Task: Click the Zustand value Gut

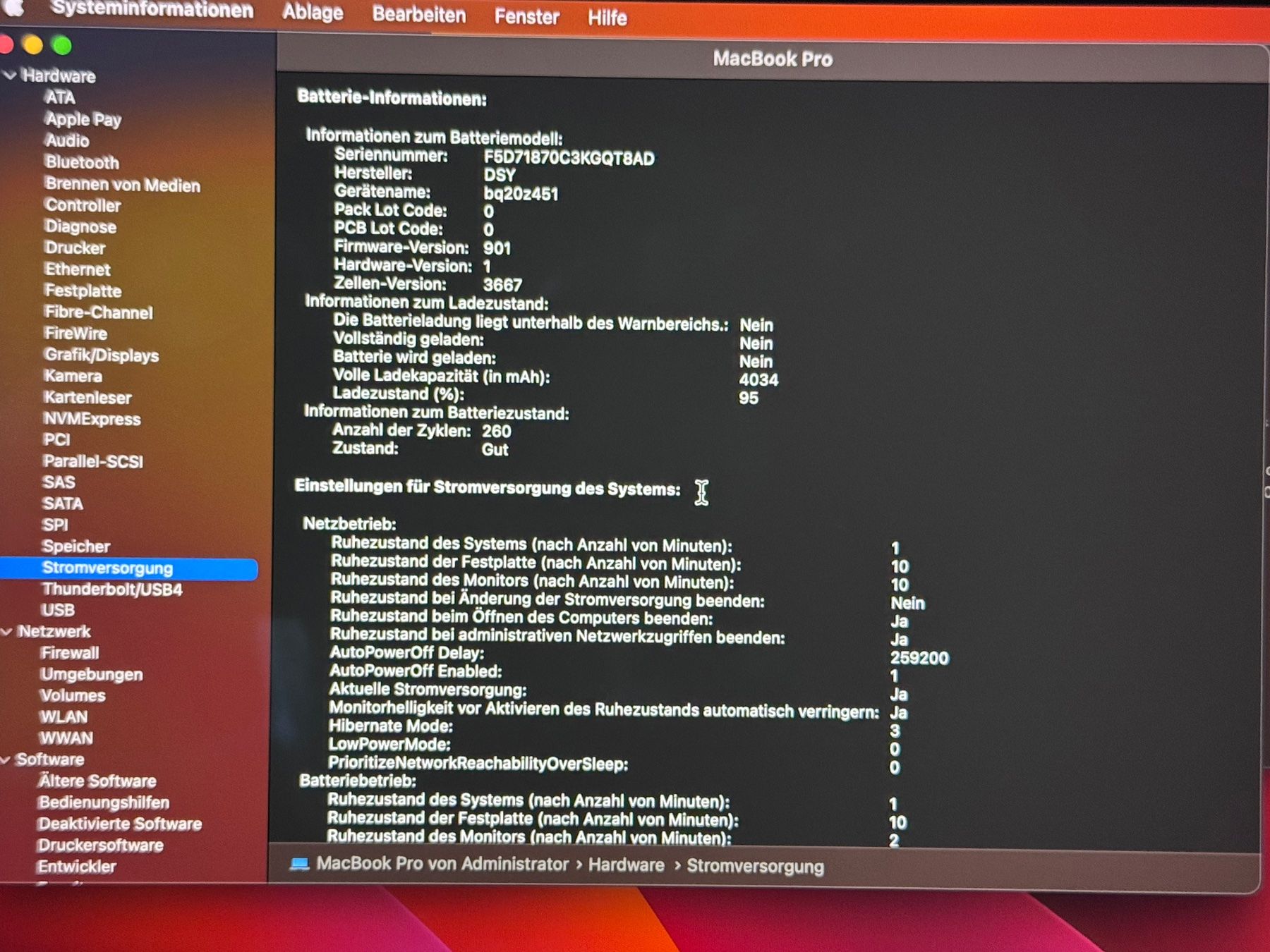Action: (x=495, y=449)
